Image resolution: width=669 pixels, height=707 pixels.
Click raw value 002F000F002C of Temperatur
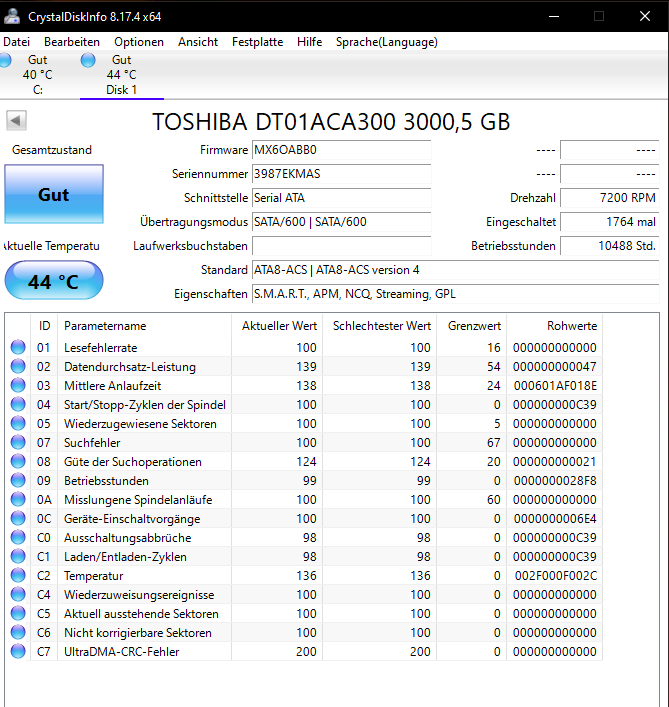pos(556,575)
